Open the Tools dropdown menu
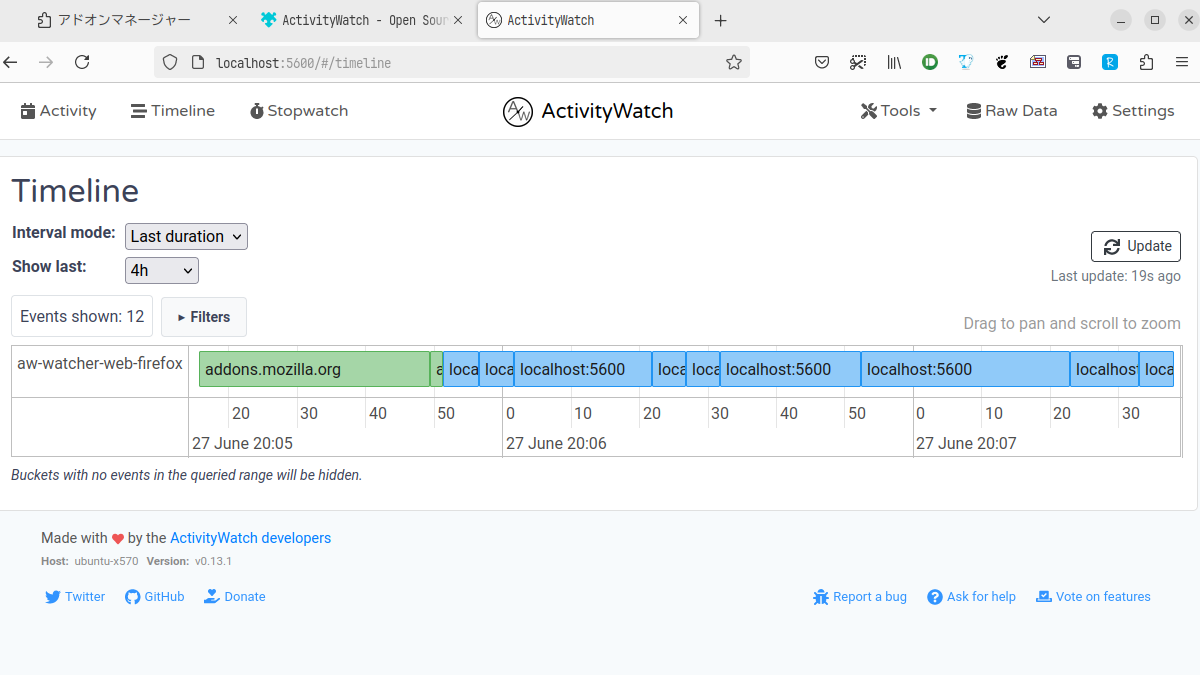 [x=897, y=110]
